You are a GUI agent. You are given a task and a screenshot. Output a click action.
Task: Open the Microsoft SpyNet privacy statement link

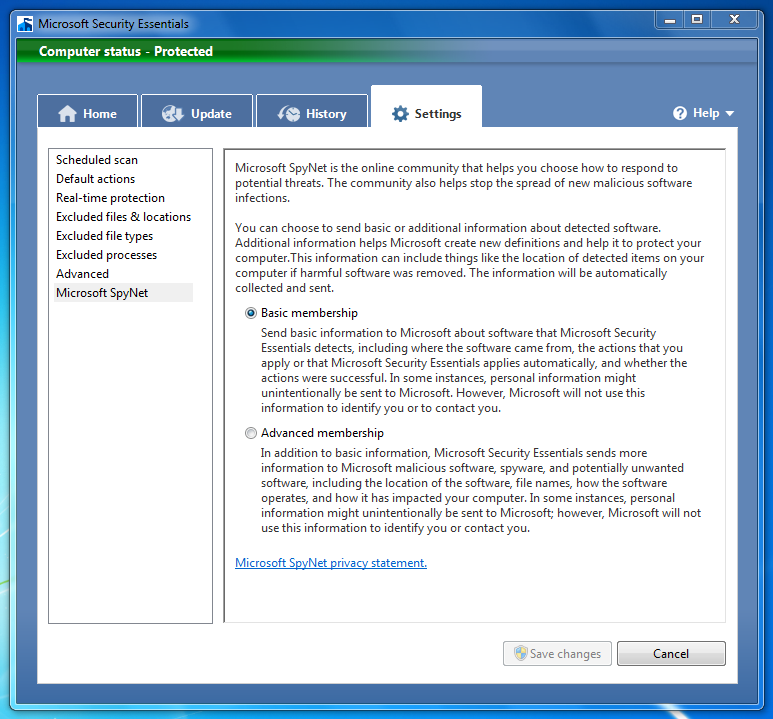pos(331,563)
